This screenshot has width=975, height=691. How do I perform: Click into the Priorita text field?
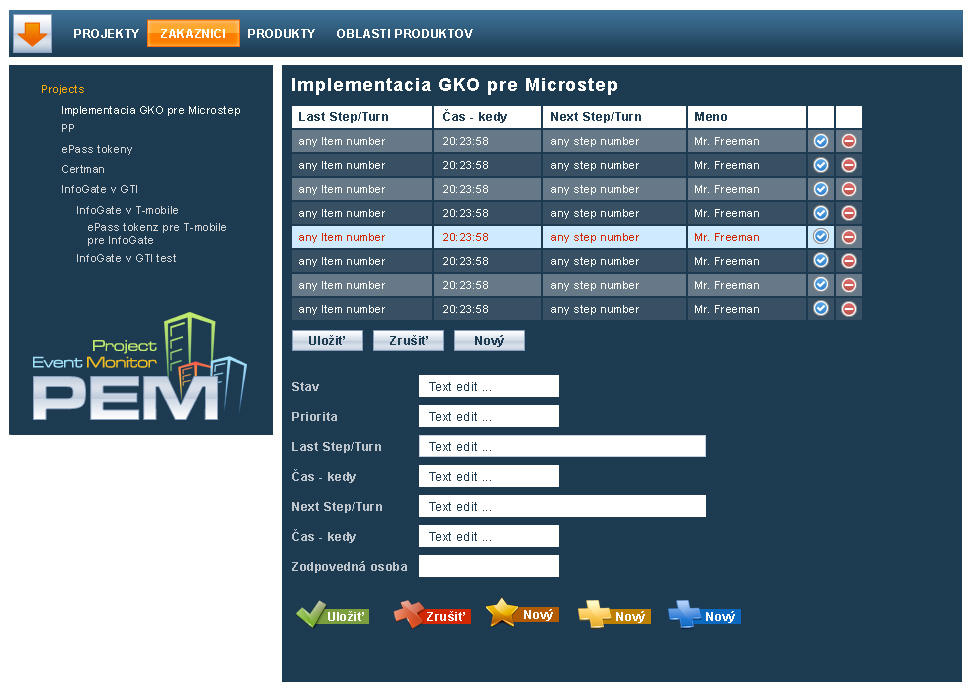(x=489, y=416)
